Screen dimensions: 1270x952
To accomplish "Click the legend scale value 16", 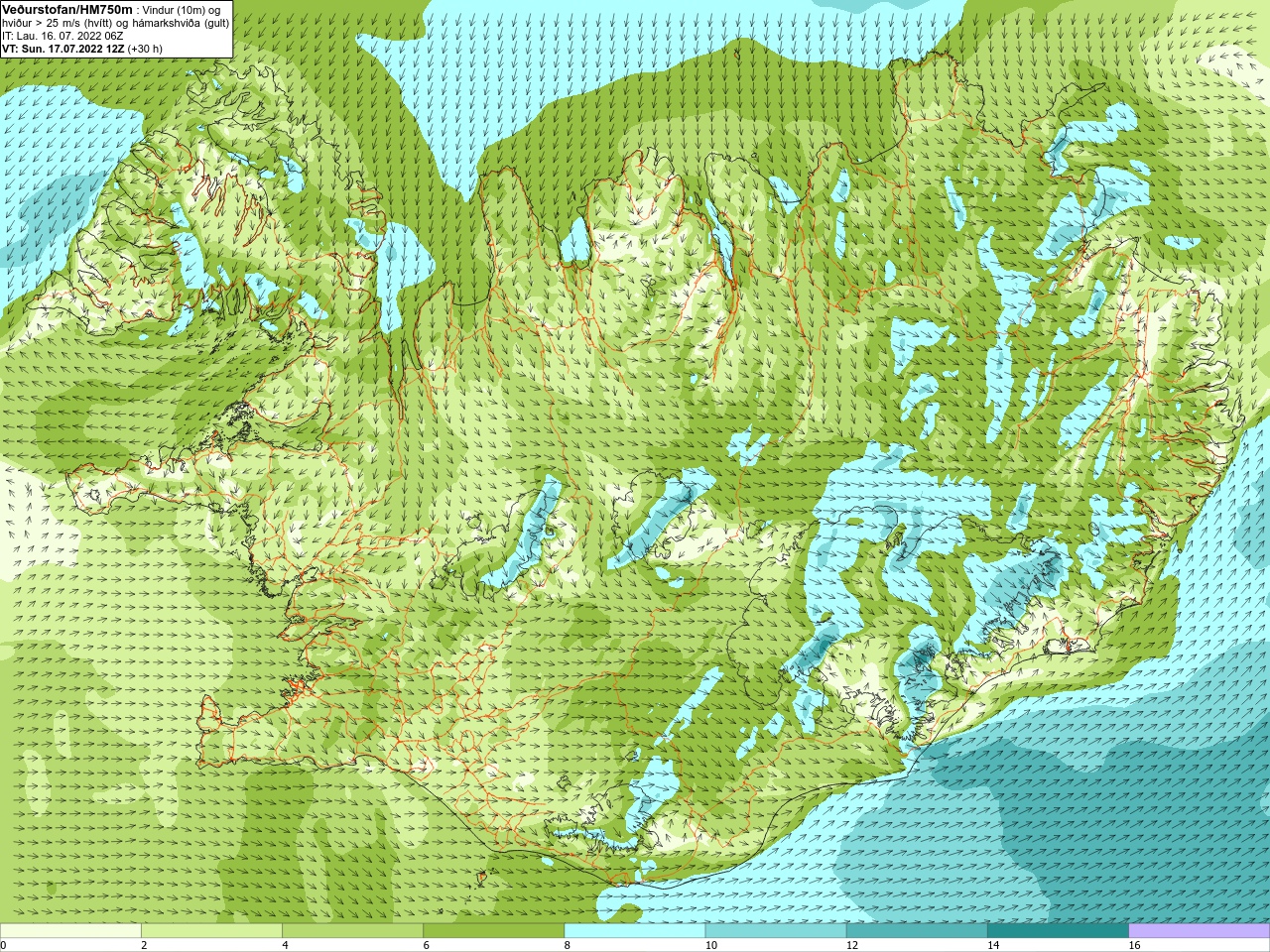I will coord(1135,945).
